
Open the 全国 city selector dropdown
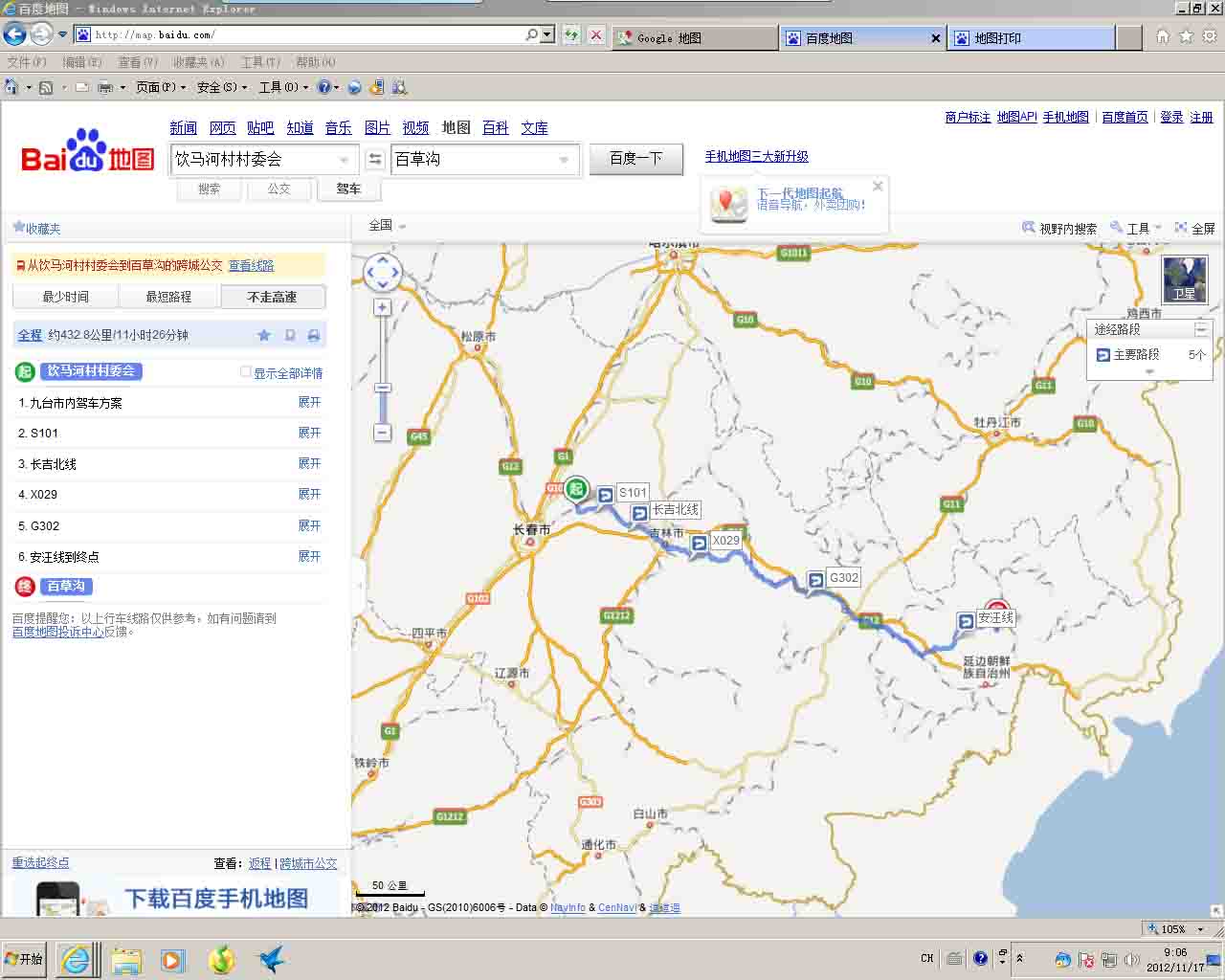(x=388, y=225)
